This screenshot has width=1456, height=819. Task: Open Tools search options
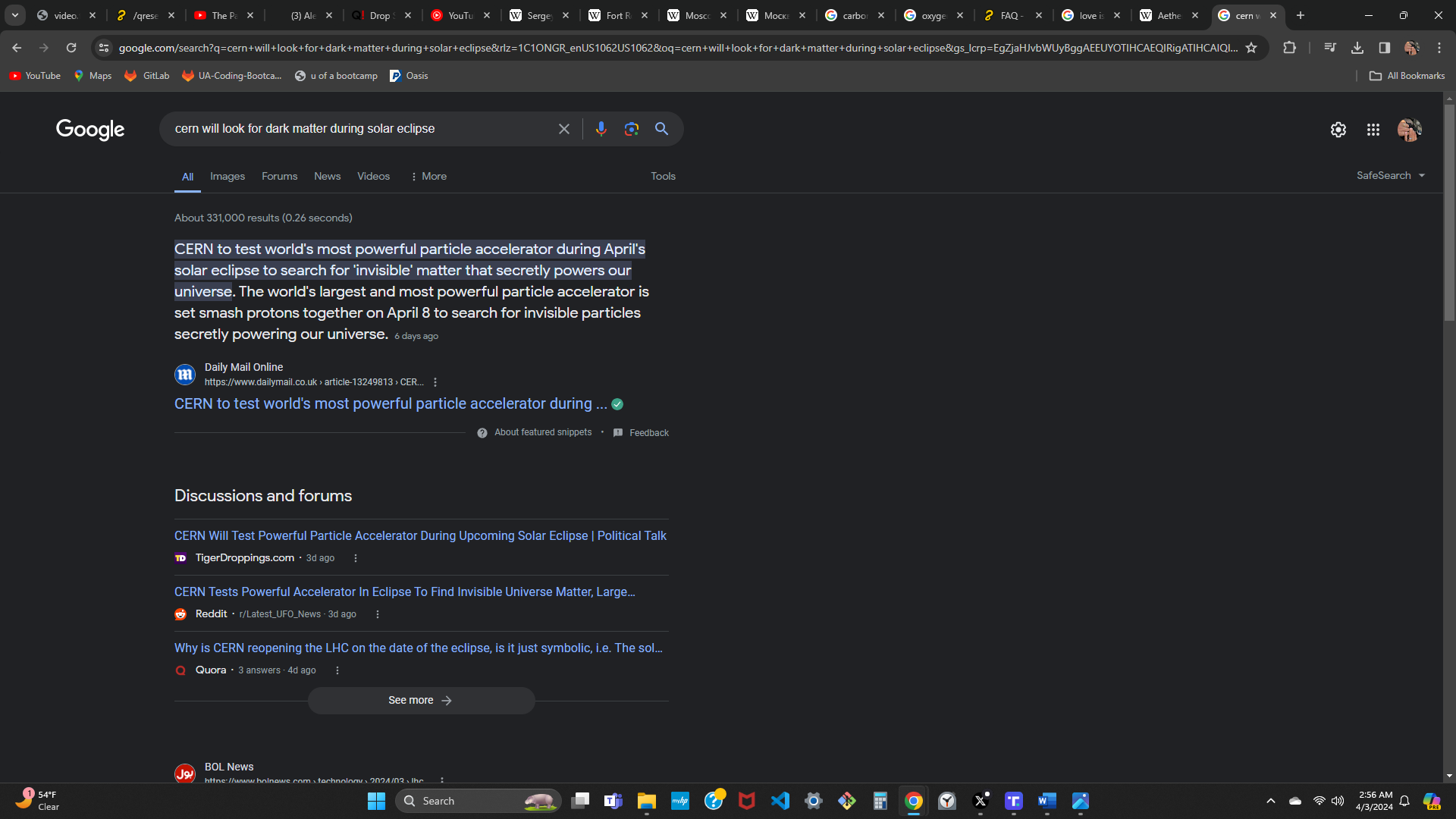663,176
